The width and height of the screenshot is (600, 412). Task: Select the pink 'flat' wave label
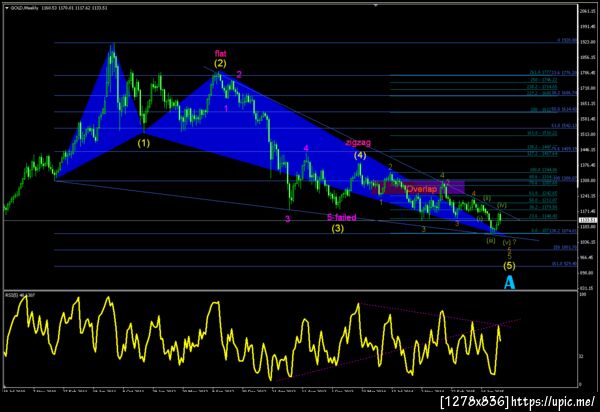[220, 54]
